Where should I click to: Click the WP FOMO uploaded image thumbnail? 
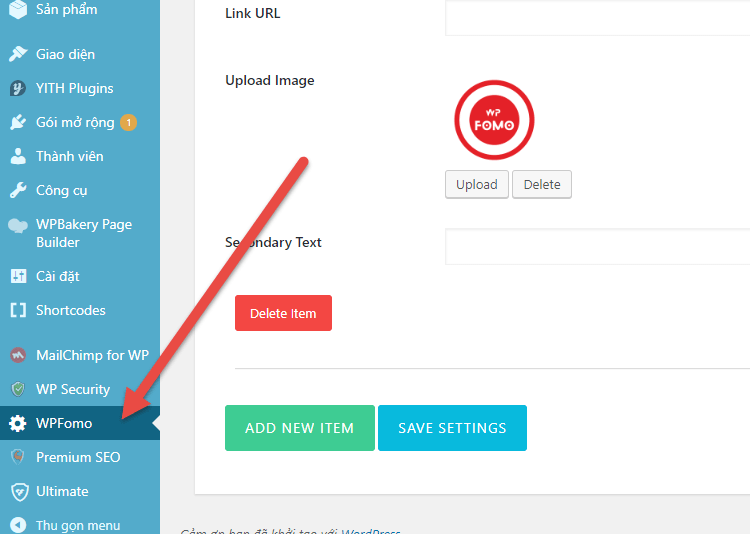click(x=494, y=120)
